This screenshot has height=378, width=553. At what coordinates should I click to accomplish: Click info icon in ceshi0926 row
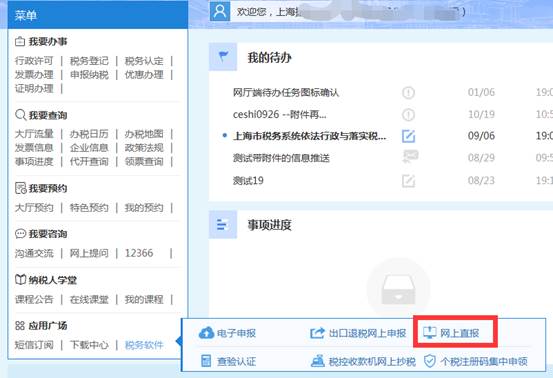pyautogui.click(x=408, y=115)
